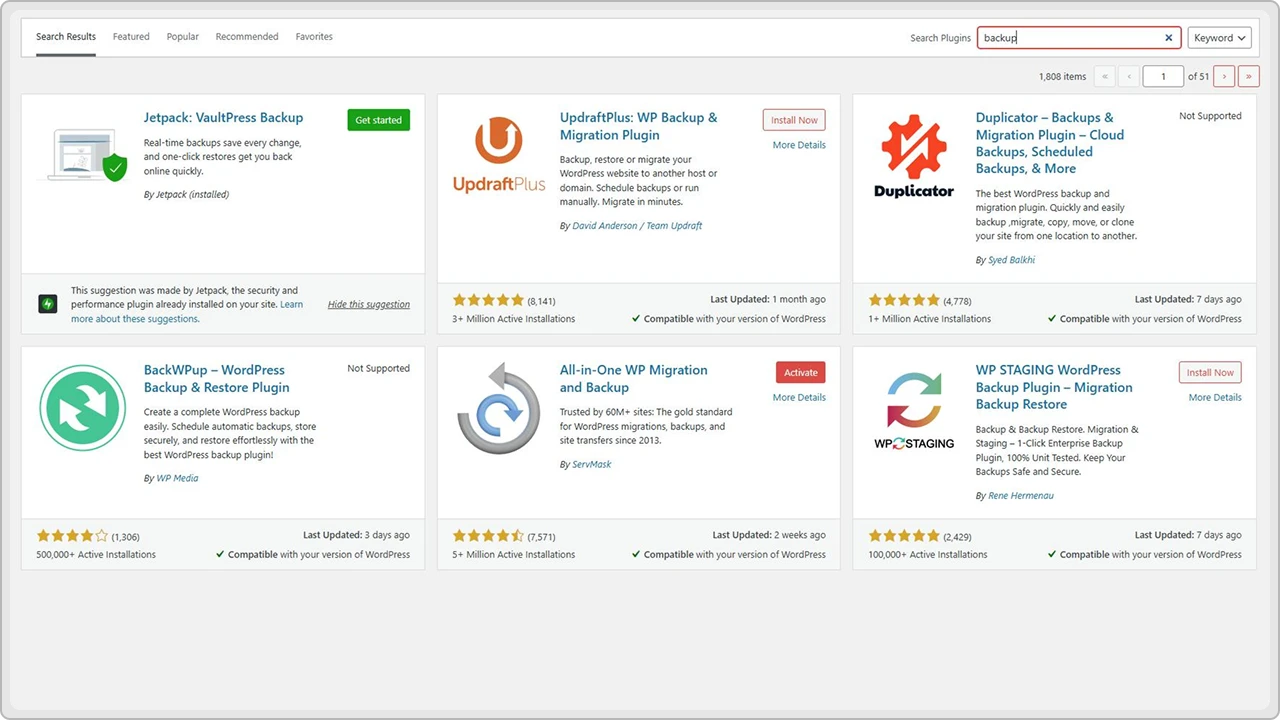Open More Details for UpdraftPlus
This screenshot has height=720, width=1280.
tap(798, 144)
